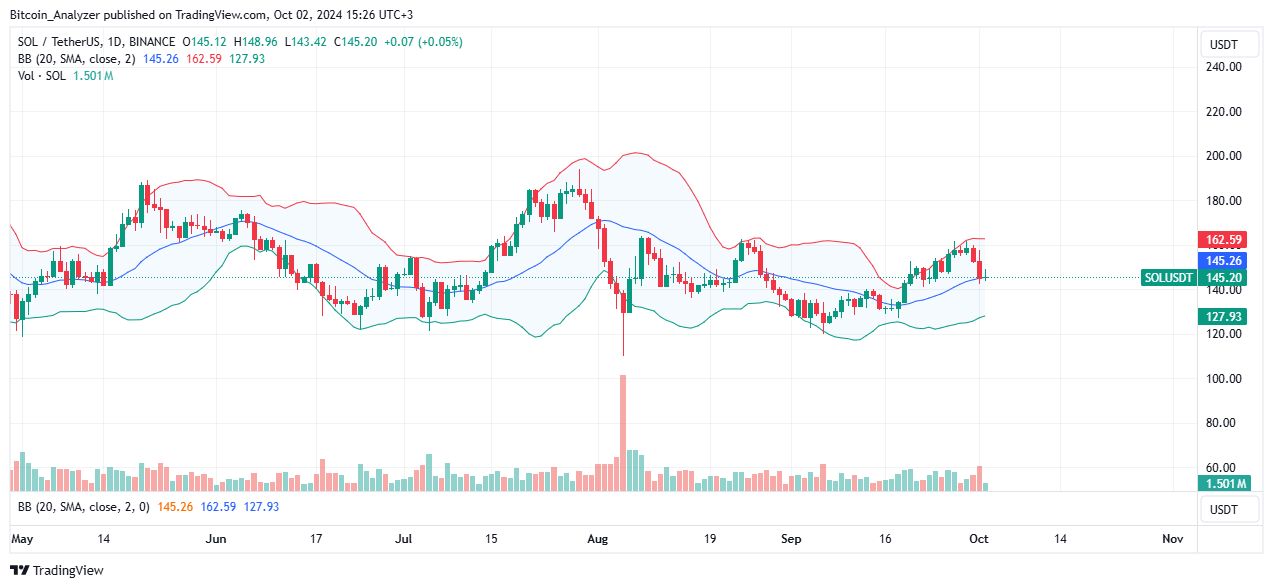This screenshot has height=588, width=1273.
Task: Click the Bitcoin_Analyzer publisher name
Action: click(52, 15)
